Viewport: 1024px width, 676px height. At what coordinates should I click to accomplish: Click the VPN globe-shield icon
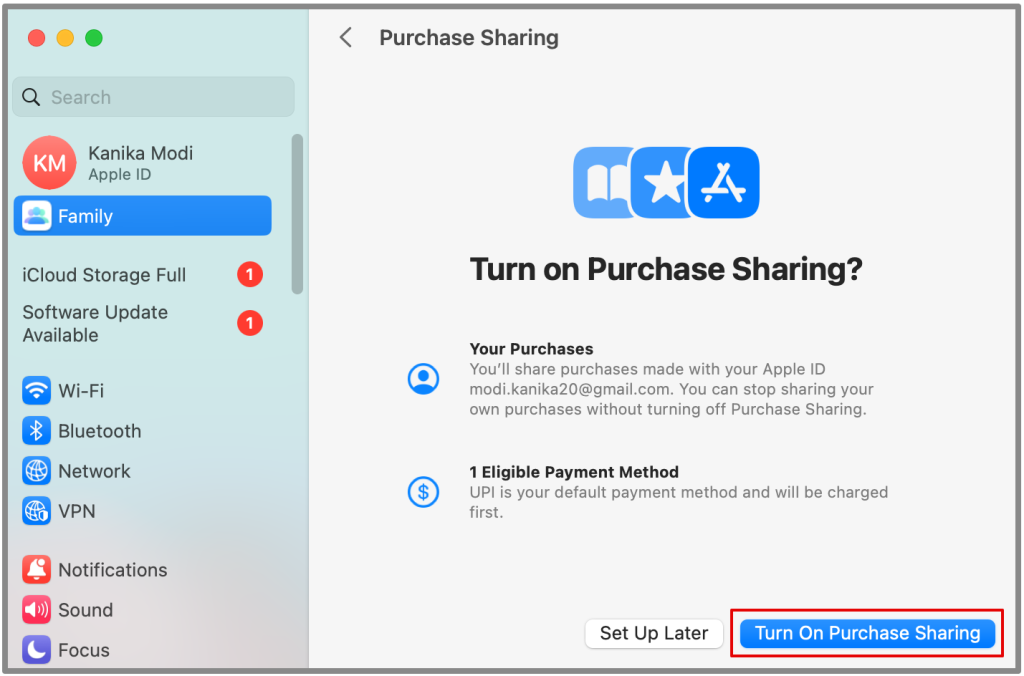37,511
